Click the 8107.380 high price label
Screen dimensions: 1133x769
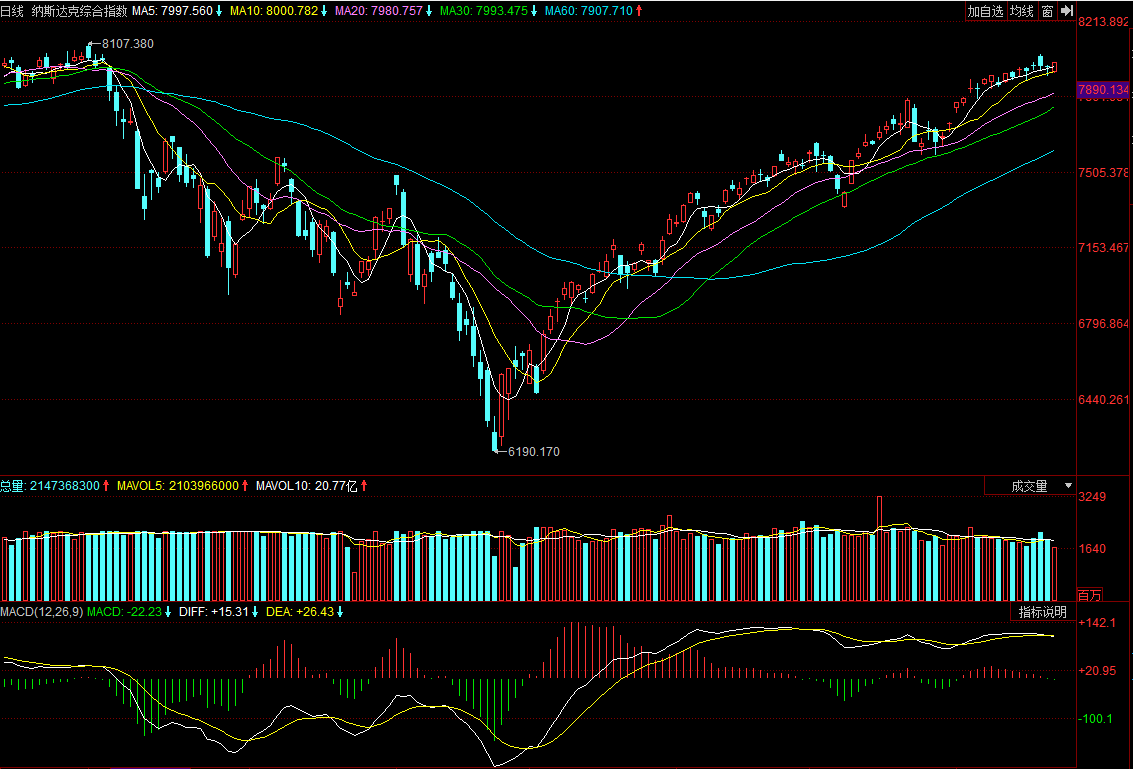pyautogui.click(x=128, y=44)
